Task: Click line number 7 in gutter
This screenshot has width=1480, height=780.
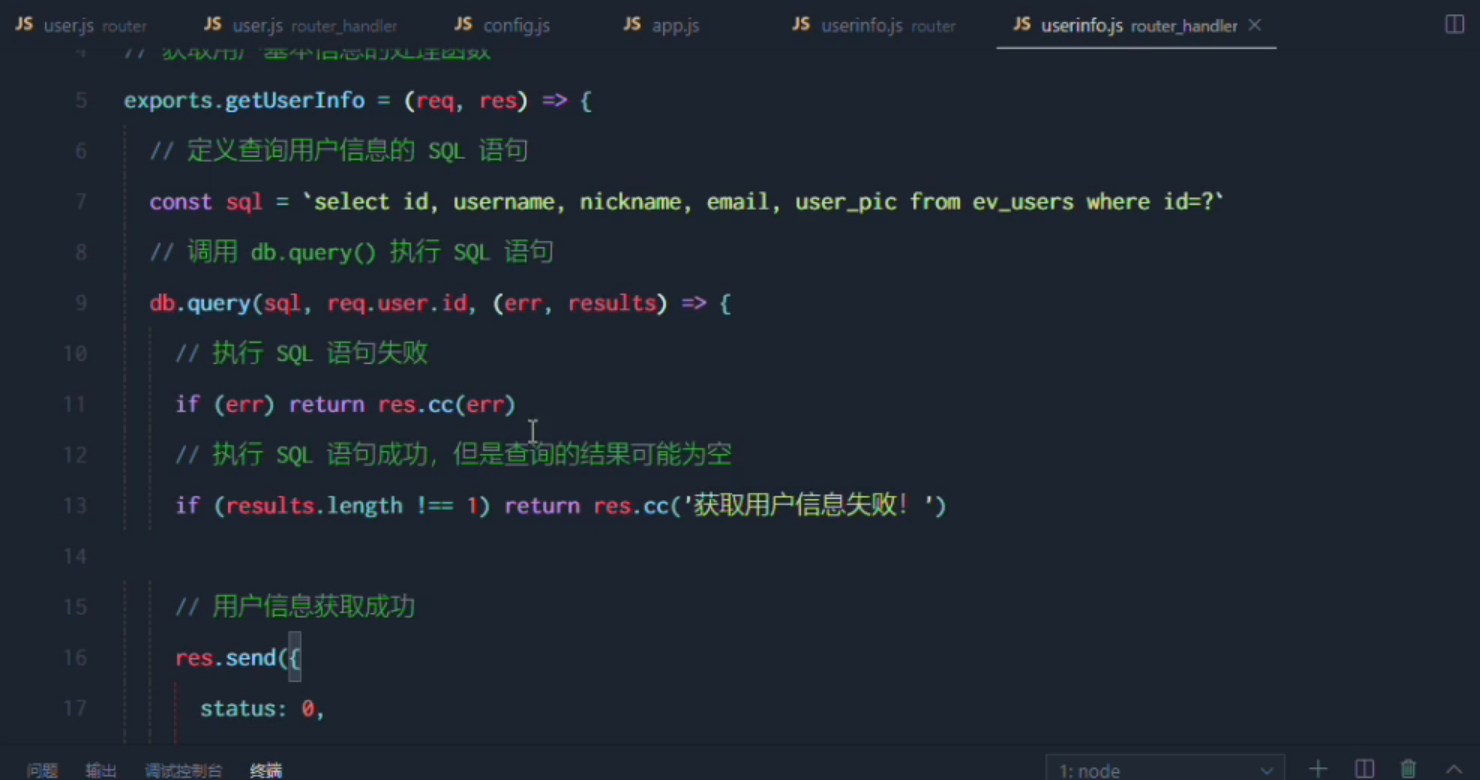Action: click(x=82, y=202)
